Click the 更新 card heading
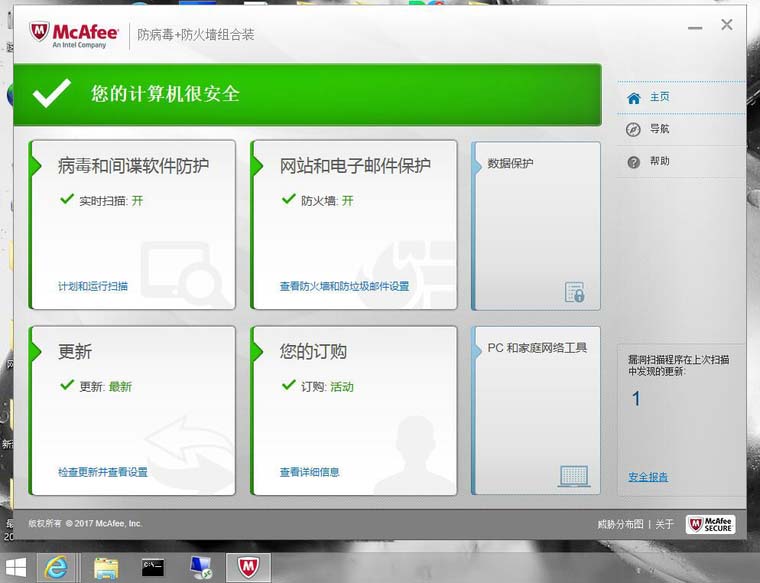The height and width of the screenshot is (583, 760). click(75, 351)
